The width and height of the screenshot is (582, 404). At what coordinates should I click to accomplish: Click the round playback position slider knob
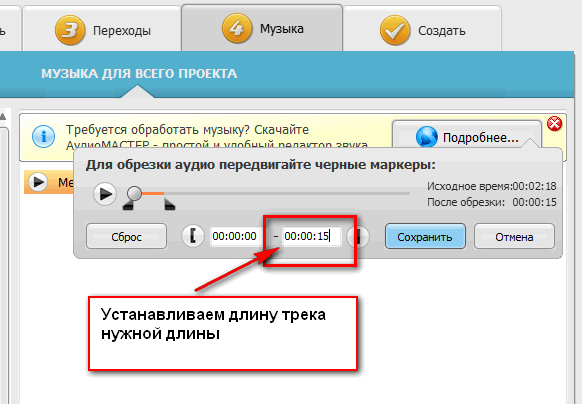(134, 193)
